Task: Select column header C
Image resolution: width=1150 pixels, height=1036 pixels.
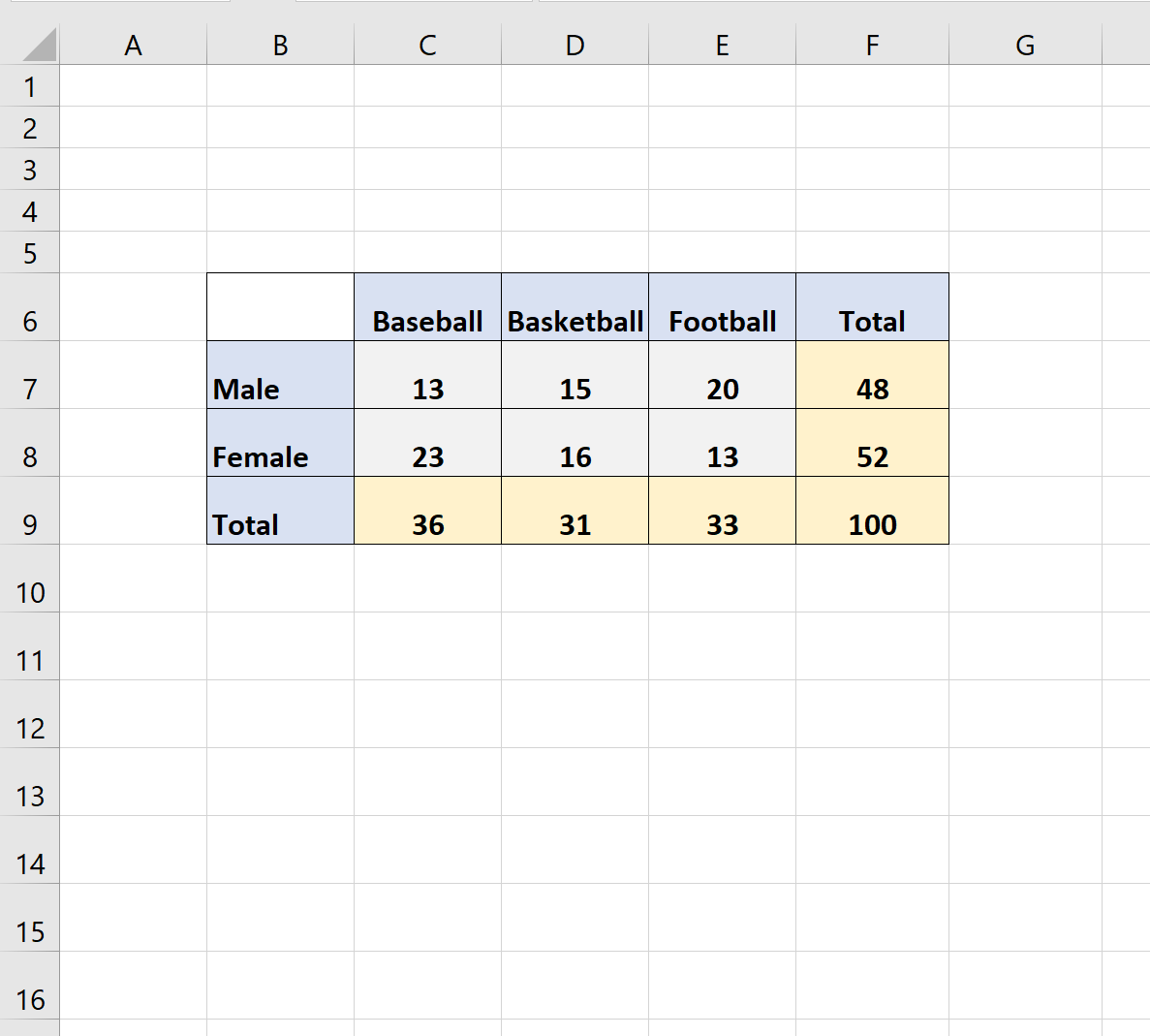Action: click(427, 45)
